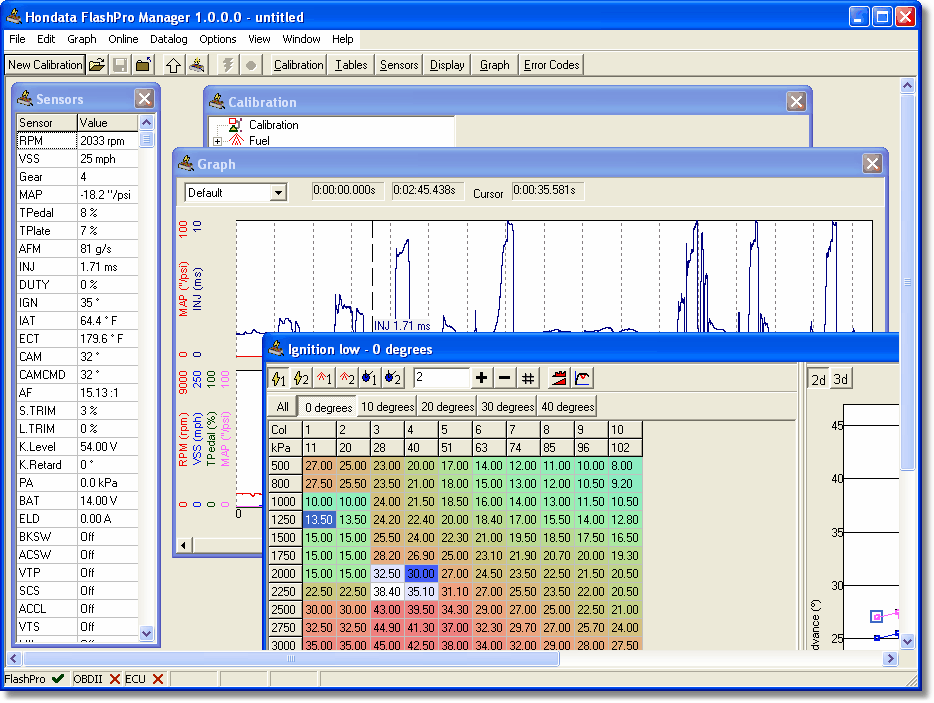934x703 pixels.
Task: Select the Ignition table 1 lightning icon
Action: coord(279,378)
